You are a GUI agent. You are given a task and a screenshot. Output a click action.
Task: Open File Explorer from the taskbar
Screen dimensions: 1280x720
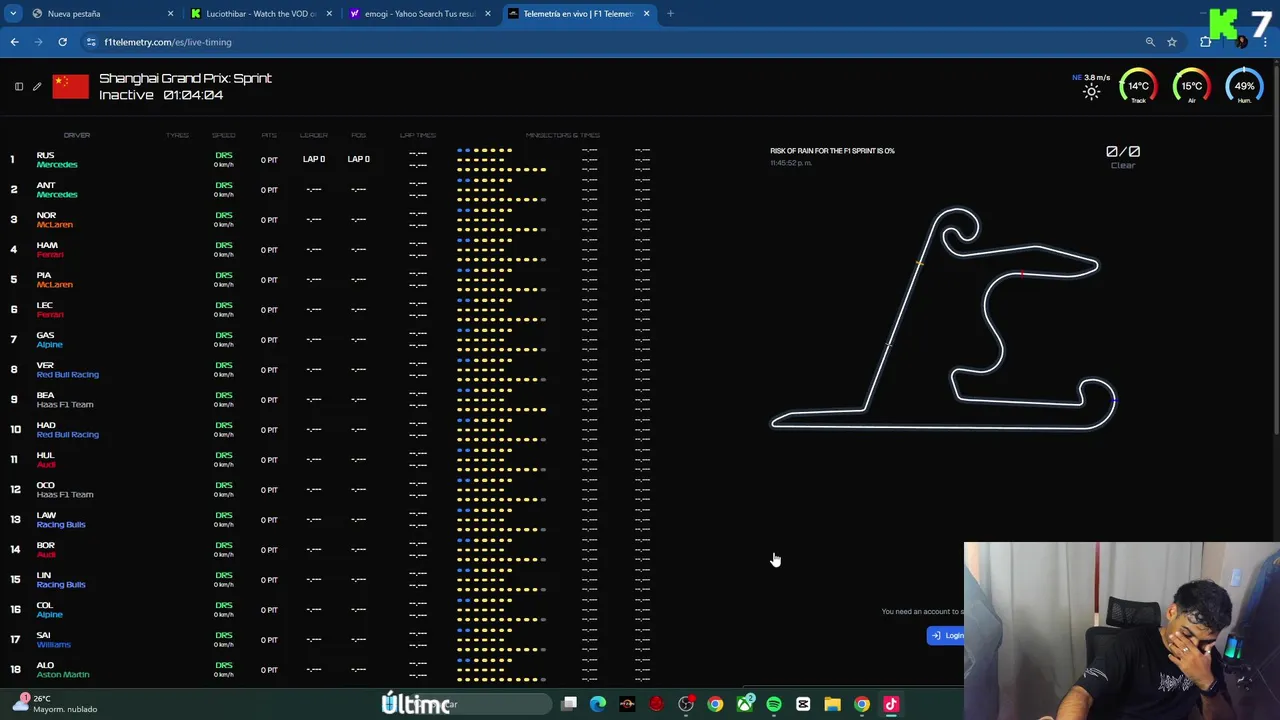click(x=832, y=704)
